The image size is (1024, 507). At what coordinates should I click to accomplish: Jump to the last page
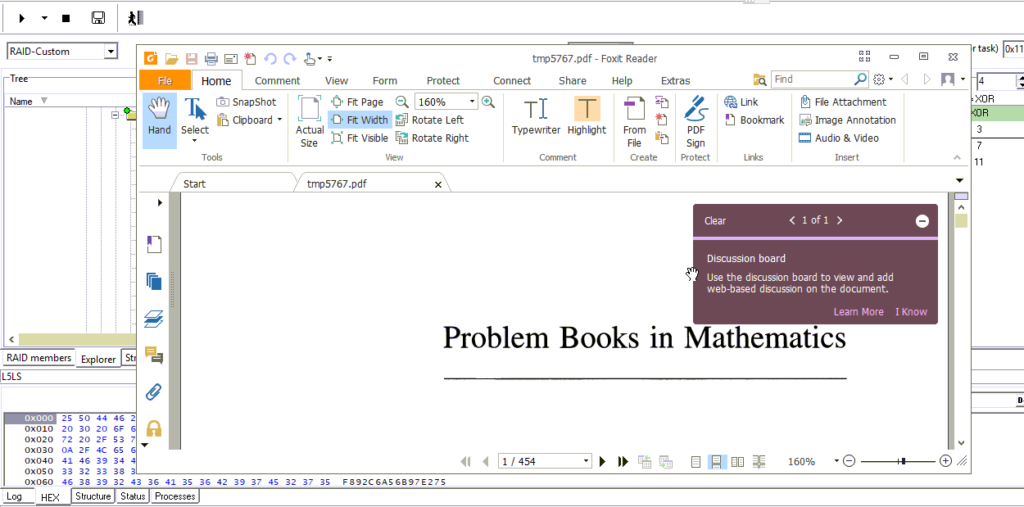623,462
